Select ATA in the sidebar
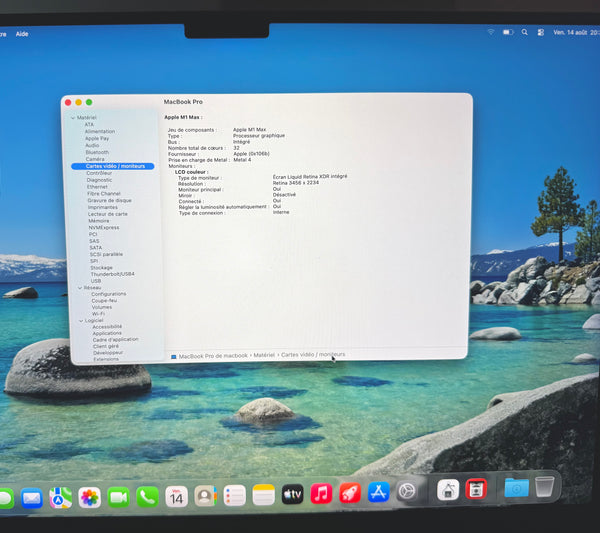Screen dimensions: 600x533 pos(89,124)
